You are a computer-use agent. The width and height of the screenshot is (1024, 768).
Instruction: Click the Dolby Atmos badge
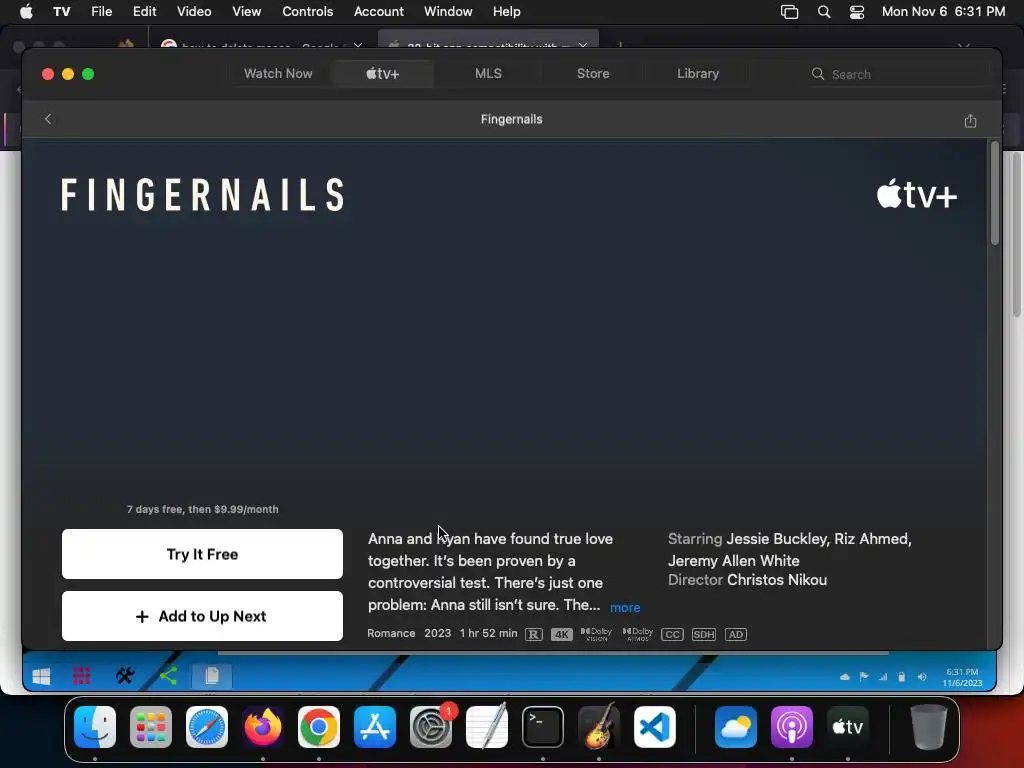637,634
